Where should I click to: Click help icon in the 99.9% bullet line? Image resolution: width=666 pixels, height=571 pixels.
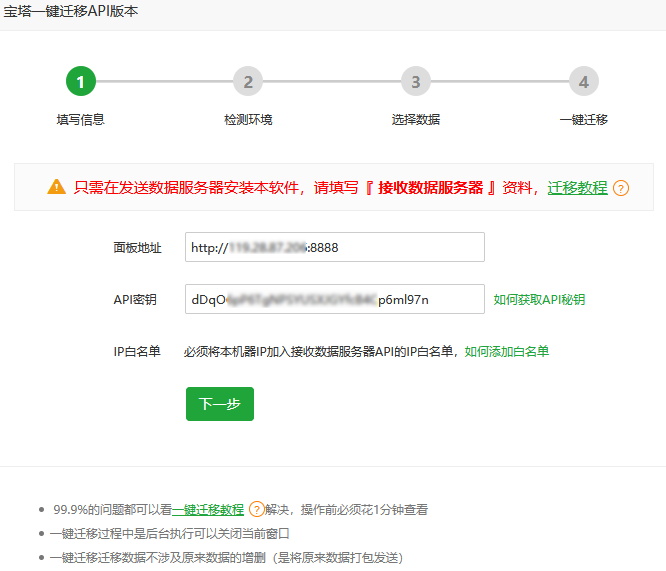(256, 509)
